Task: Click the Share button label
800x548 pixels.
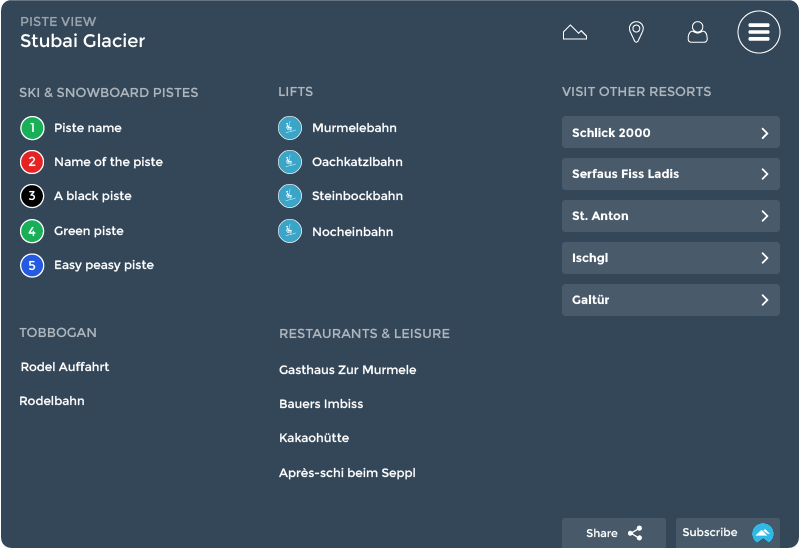Action: (602, 533)
